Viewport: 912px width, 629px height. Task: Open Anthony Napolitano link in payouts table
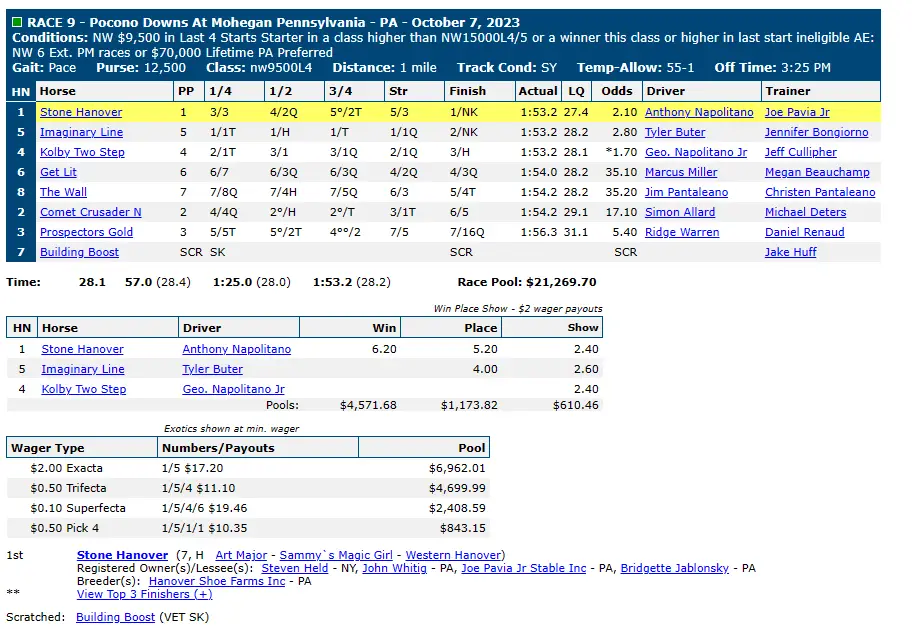237,349
